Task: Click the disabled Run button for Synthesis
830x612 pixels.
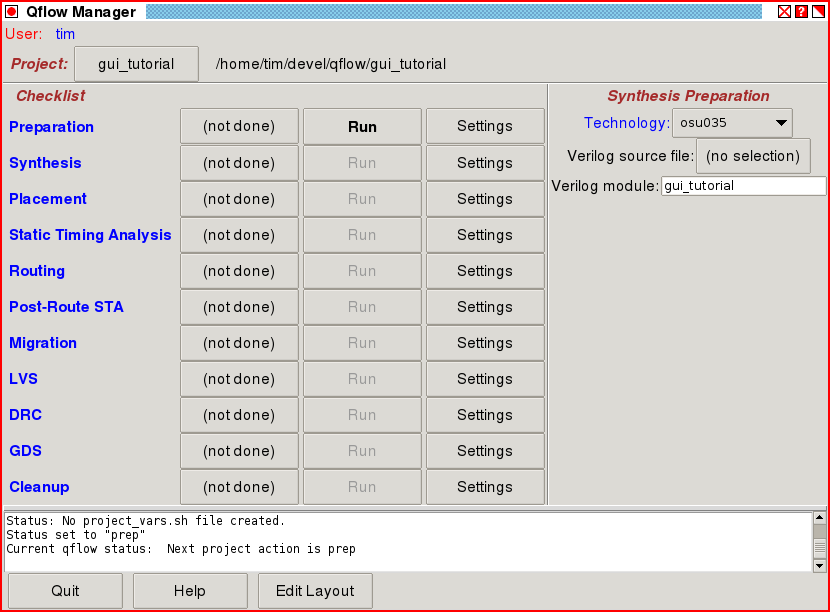Action: pos(362,163)
